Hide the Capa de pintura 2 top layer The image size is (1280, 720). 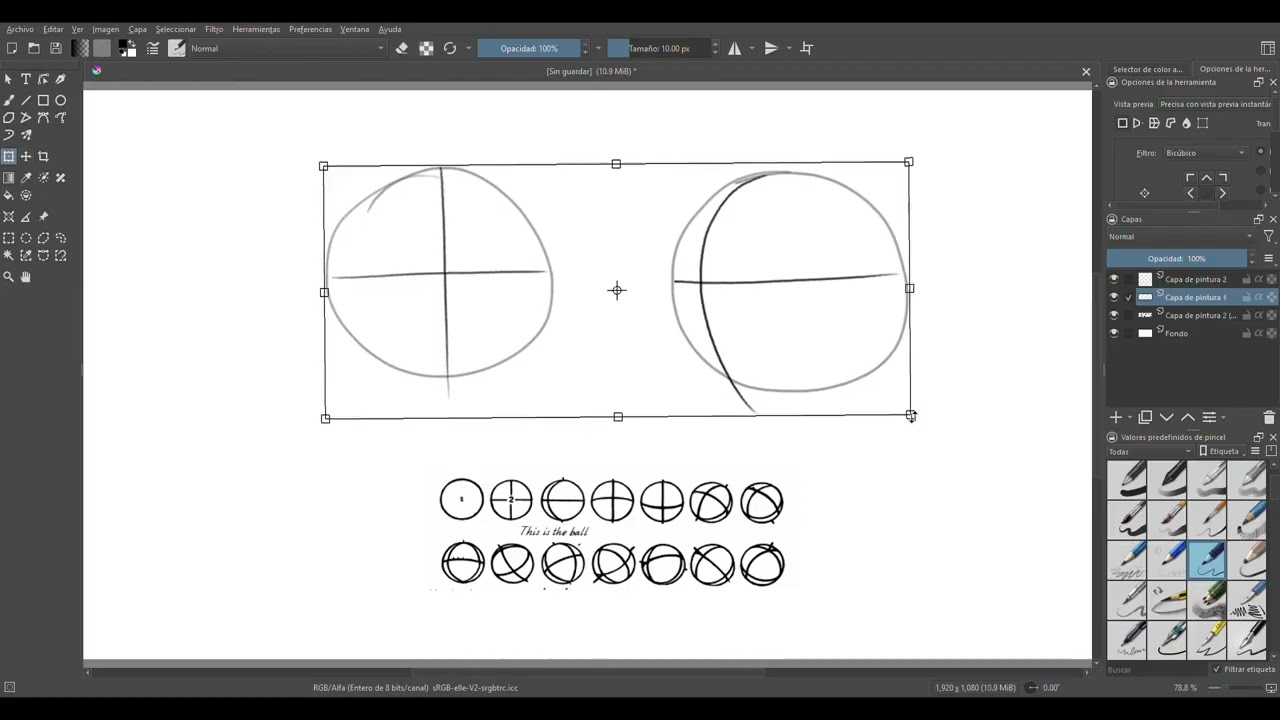coord(1114,279)
